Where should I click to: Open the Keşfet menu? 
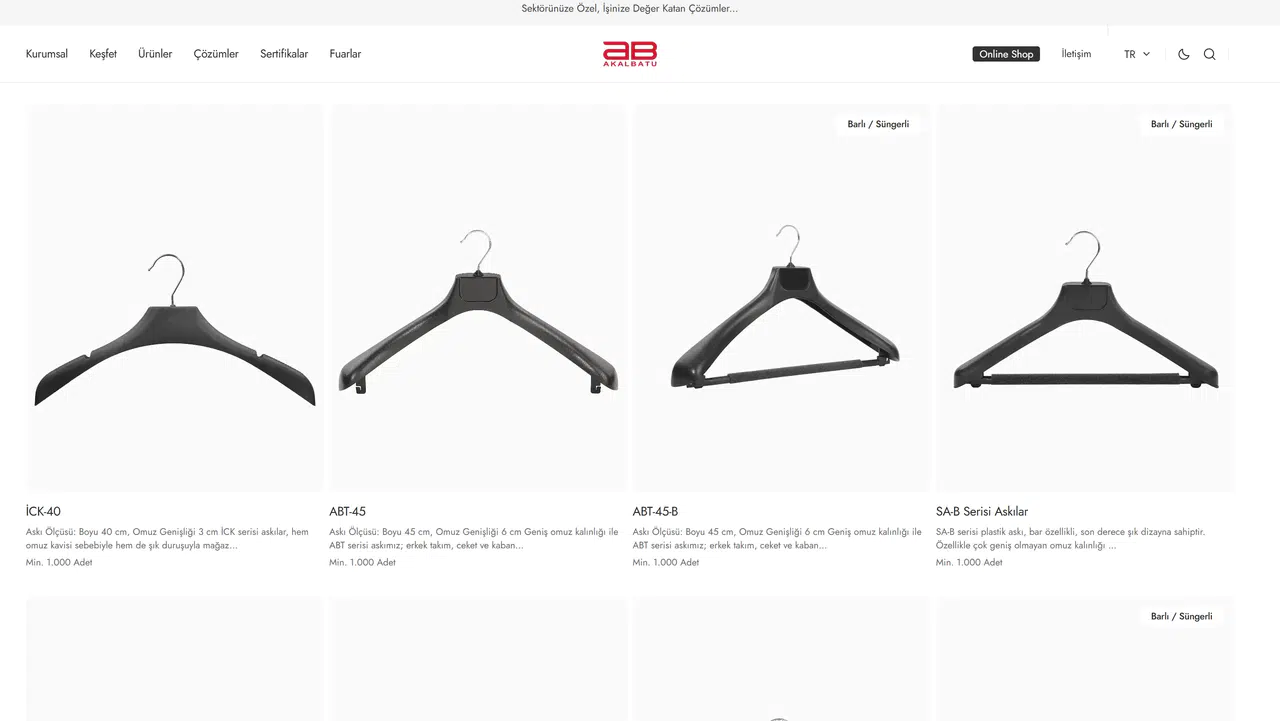click(x=103, y=54)
